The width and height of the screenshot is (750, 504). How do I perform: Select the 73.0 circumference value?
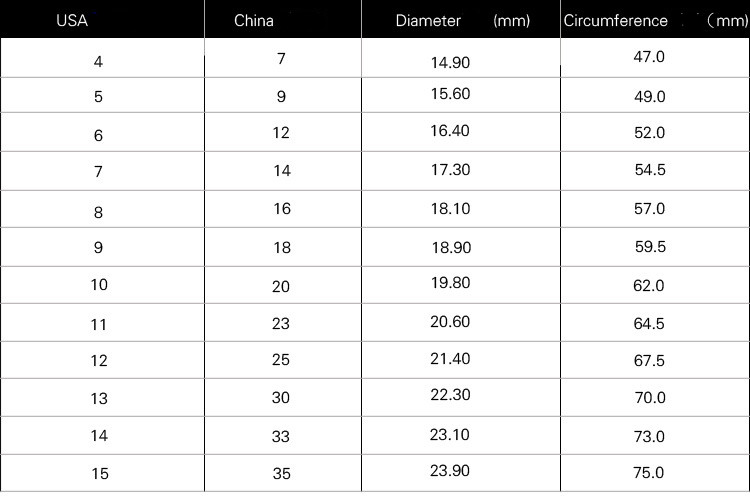[649, 436]
